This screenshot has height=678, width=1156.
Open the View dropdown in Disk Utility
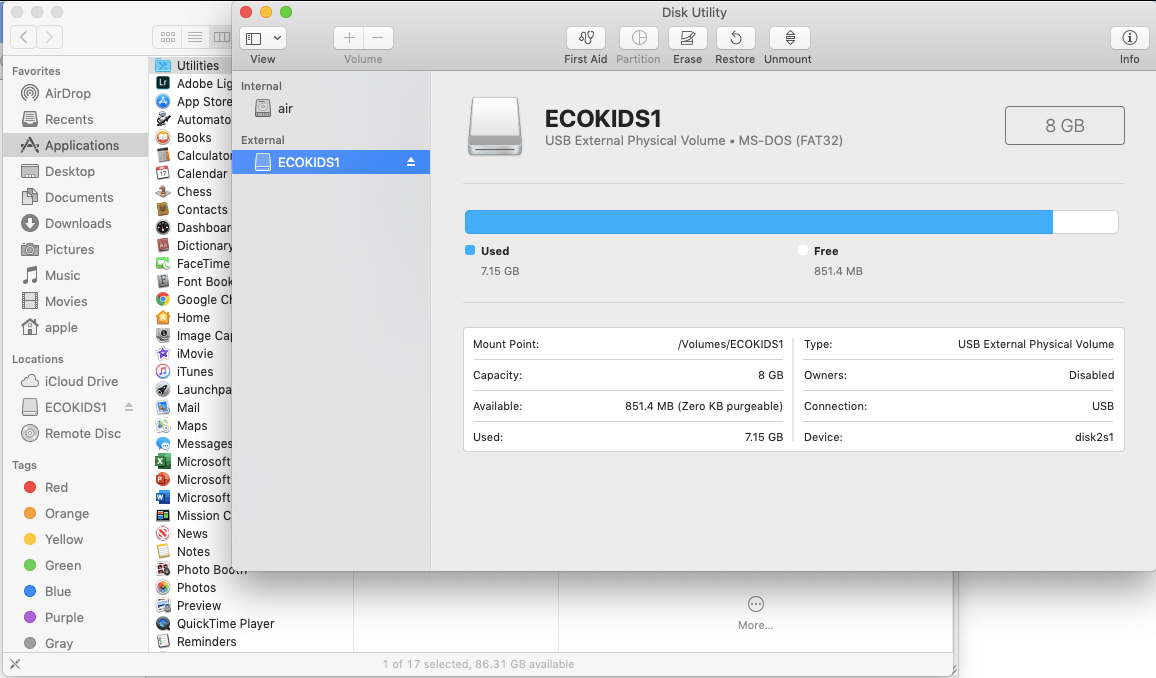pyautogui.click(x=262, y=37)
